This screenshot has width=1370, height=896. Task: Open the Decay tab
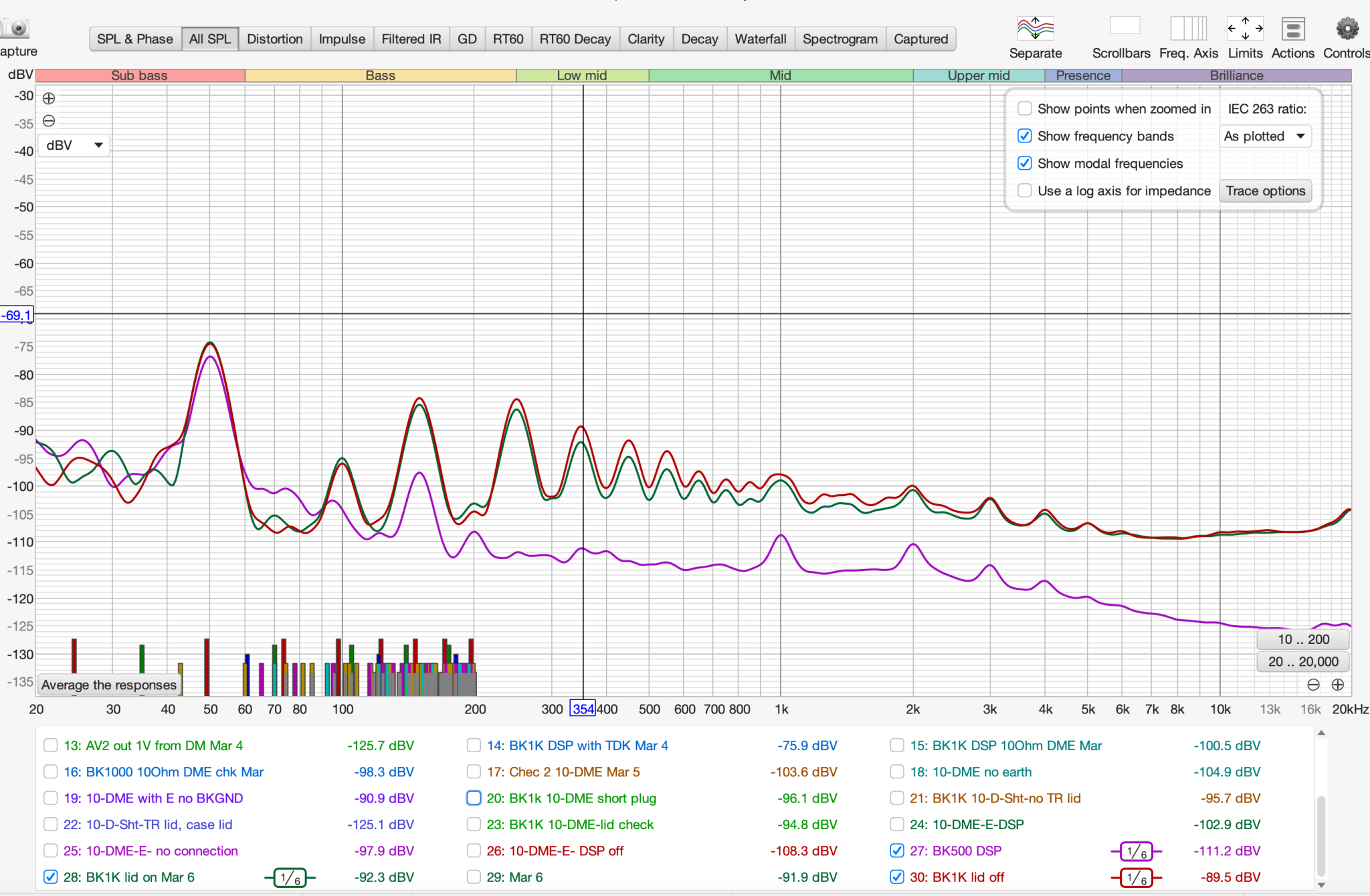(x=700, y=39)
